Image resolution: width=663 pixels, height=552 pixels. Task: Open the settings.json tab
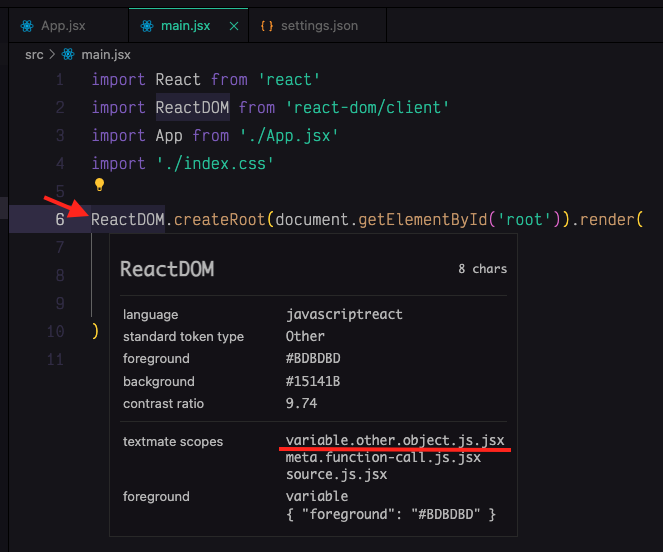[319, 24]
